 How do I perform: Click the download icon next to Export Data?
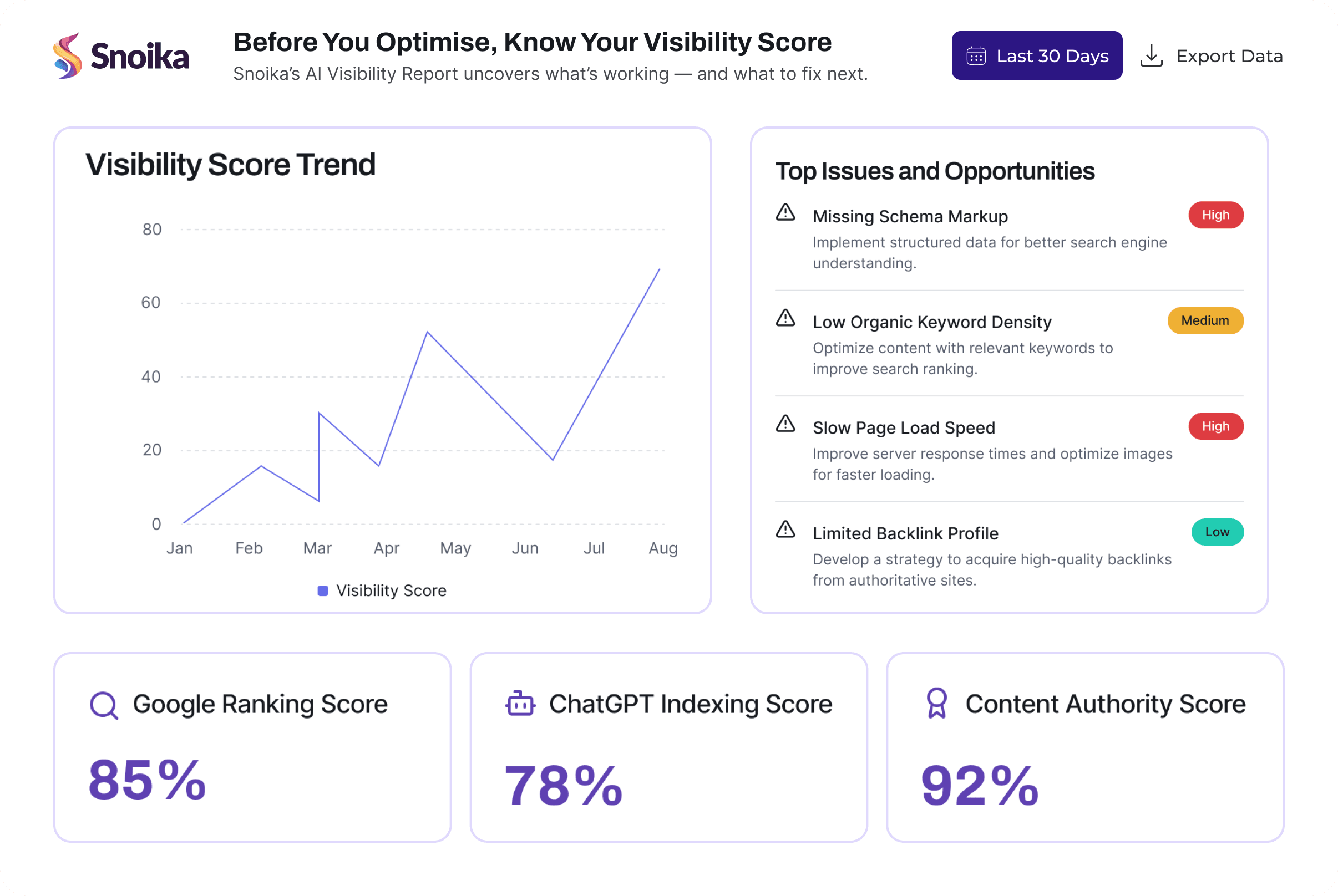(x=1152, y=55)
